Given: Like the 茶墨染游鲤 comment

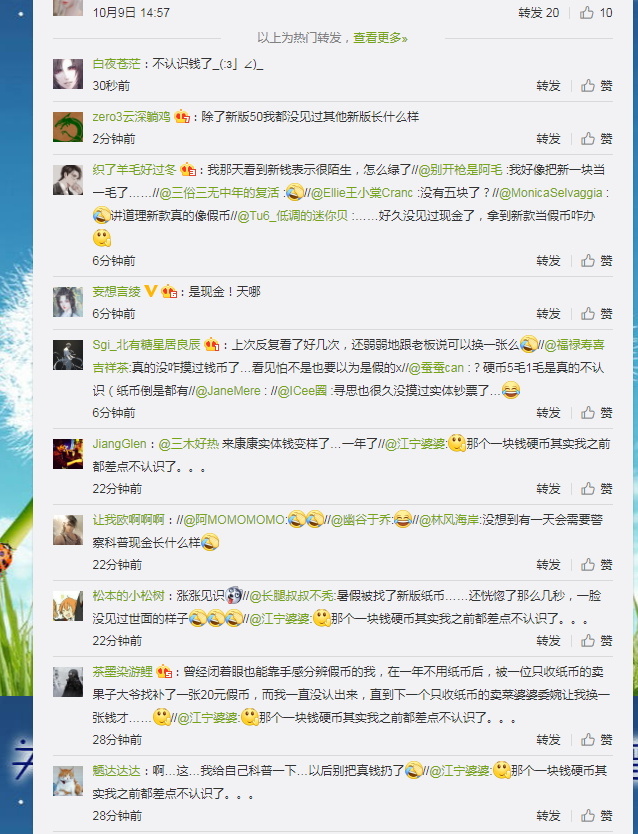Looking at the screenshot, I should click(596, 740).
